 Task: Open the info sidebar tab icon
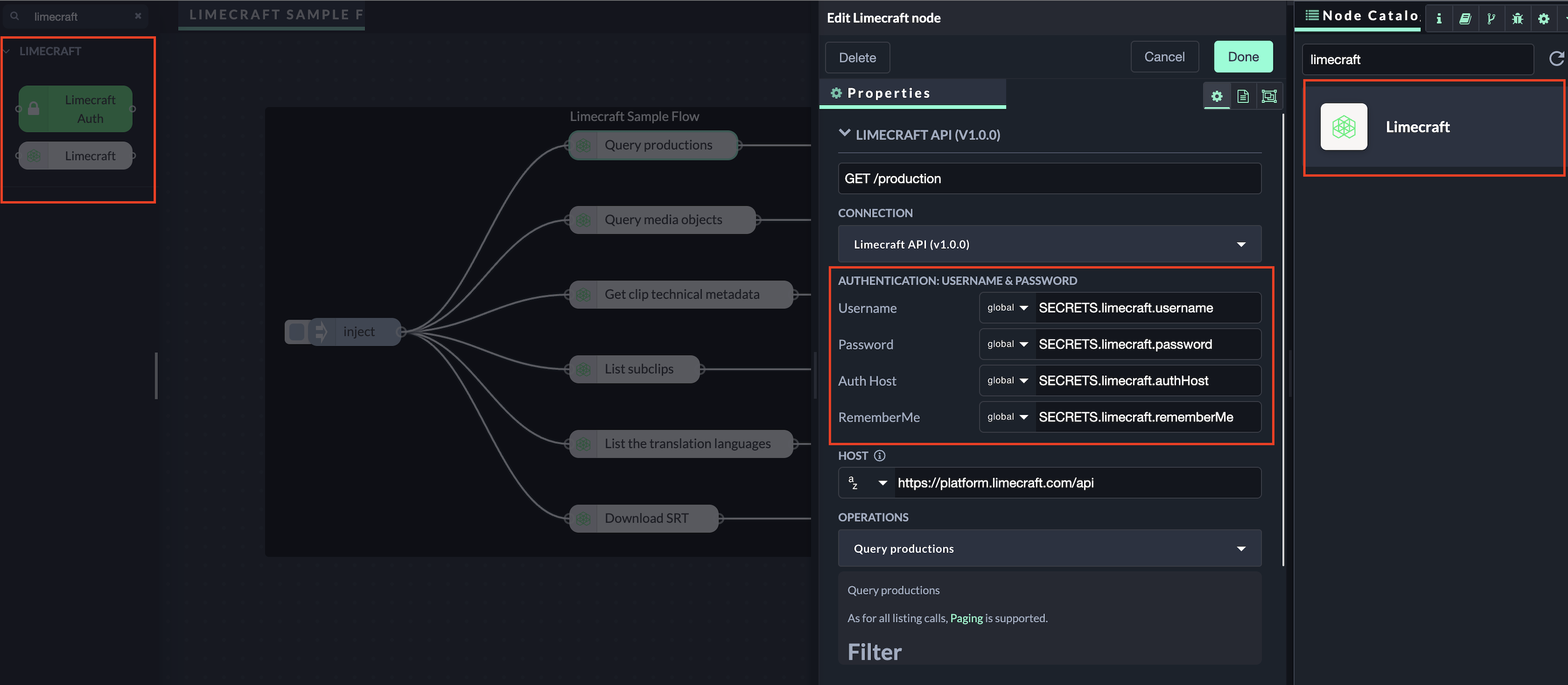[x=1439, y=18]
